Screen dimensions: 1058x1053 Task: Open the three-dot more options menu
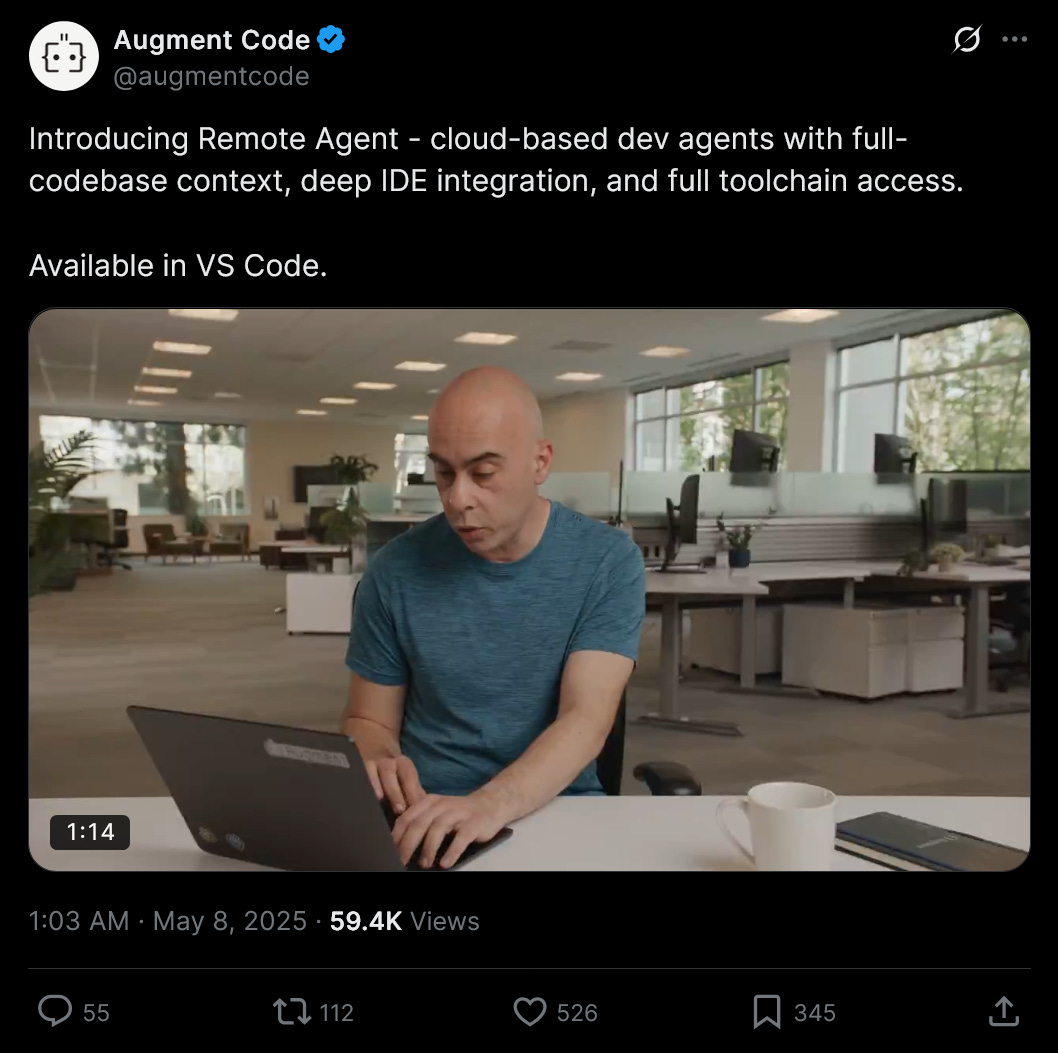point(1014,39)
